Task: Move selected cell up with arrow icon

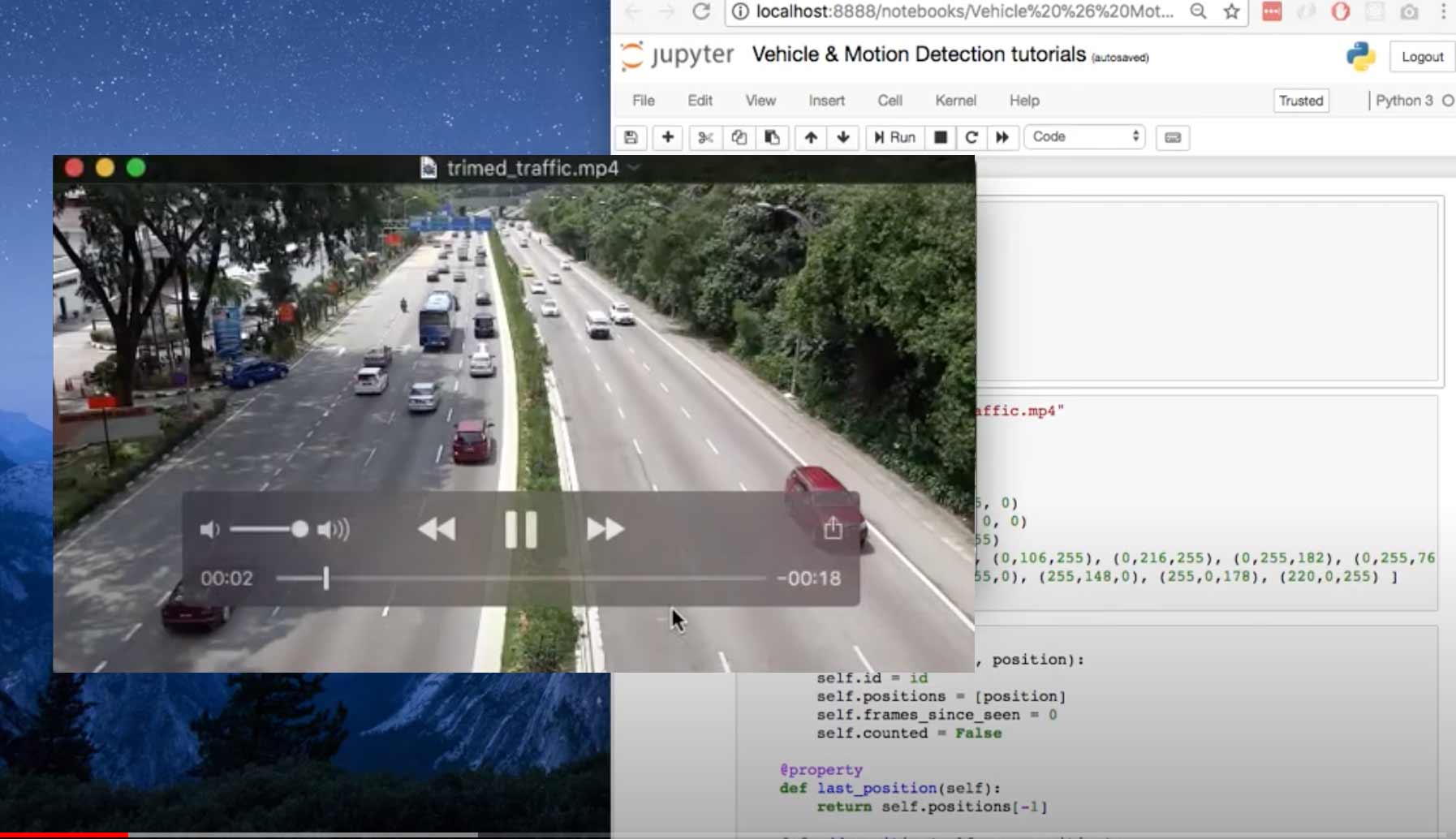Action: [x=810, y=137]
